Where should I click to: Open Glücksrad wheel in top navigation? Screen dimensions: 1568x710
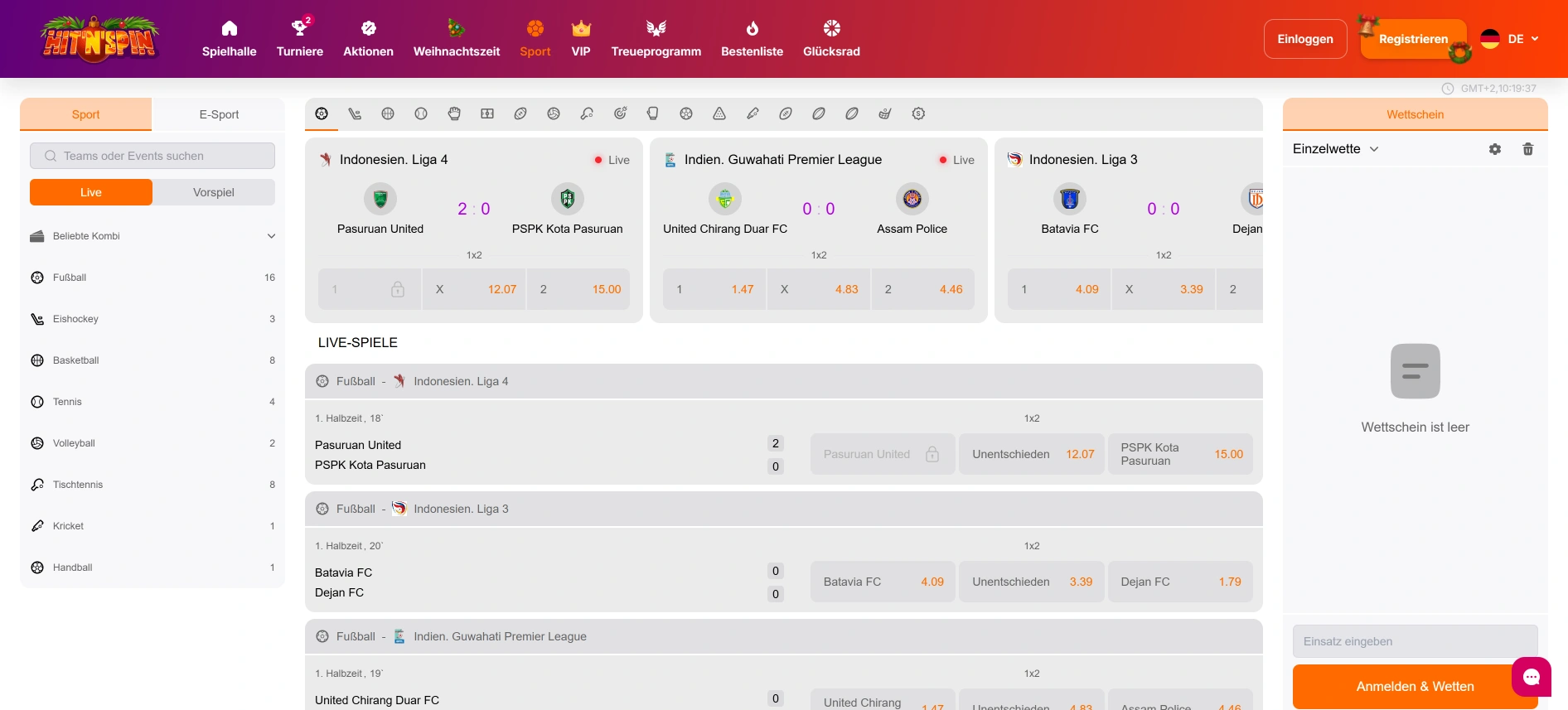831,39
